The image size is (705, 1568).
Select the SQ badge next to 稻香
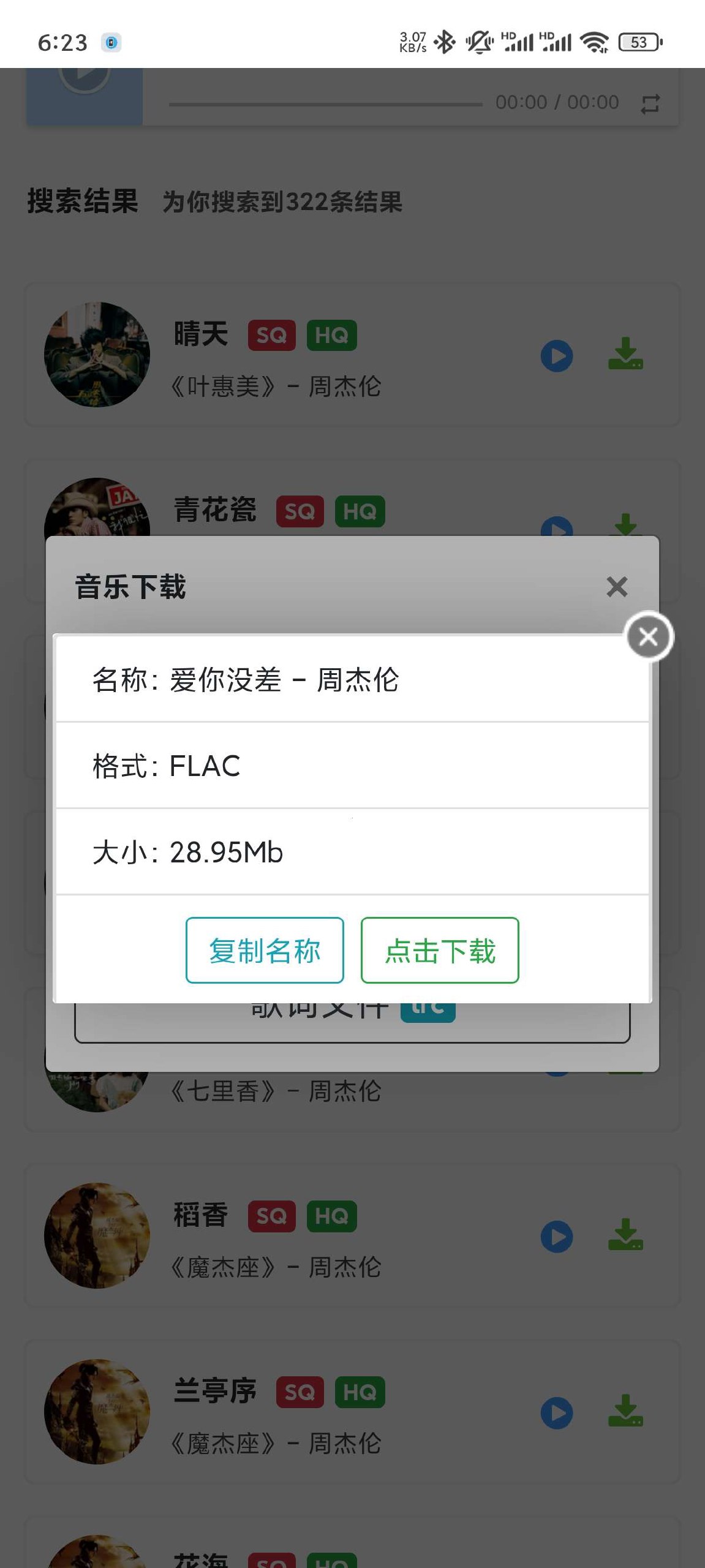[x=271, y=1216]
